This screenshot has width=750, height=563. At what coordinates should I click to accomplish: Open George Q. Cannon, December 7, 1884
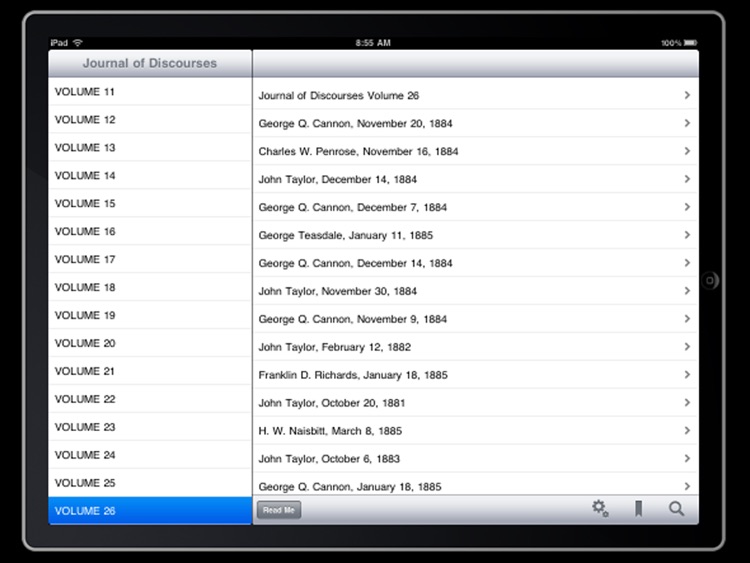(475, 207)
